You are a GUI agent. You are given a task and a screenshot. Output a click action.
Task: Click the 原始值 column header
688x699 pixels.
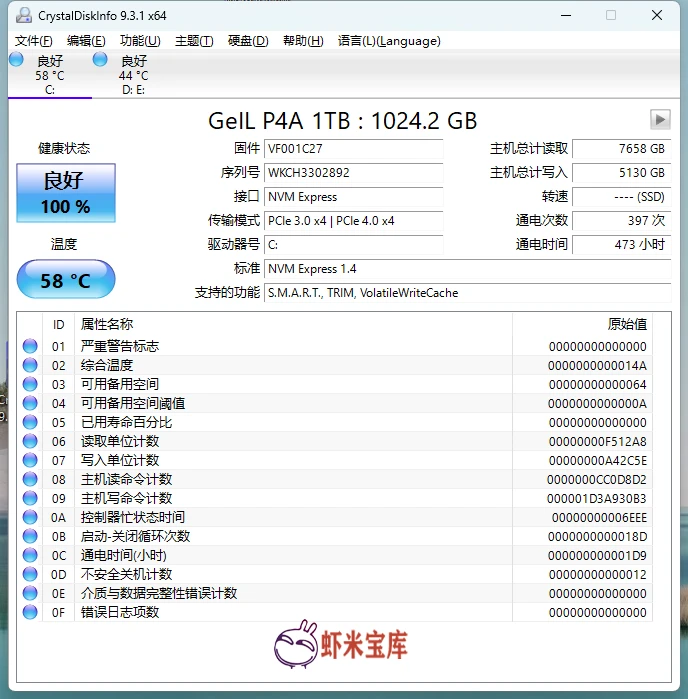[x=582, y=324]
